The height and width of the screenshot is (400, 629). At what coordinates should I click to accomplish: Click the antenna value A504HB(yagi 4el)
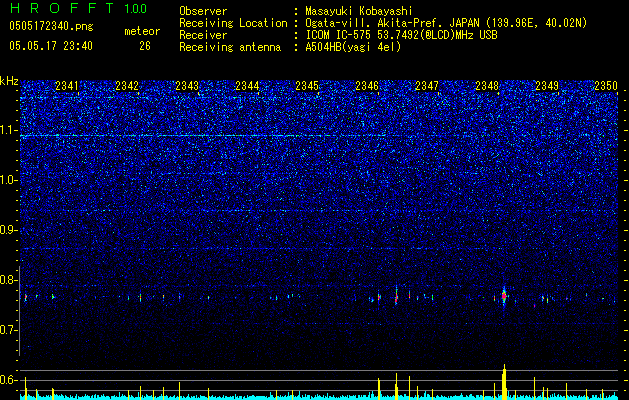pos(353,47)
